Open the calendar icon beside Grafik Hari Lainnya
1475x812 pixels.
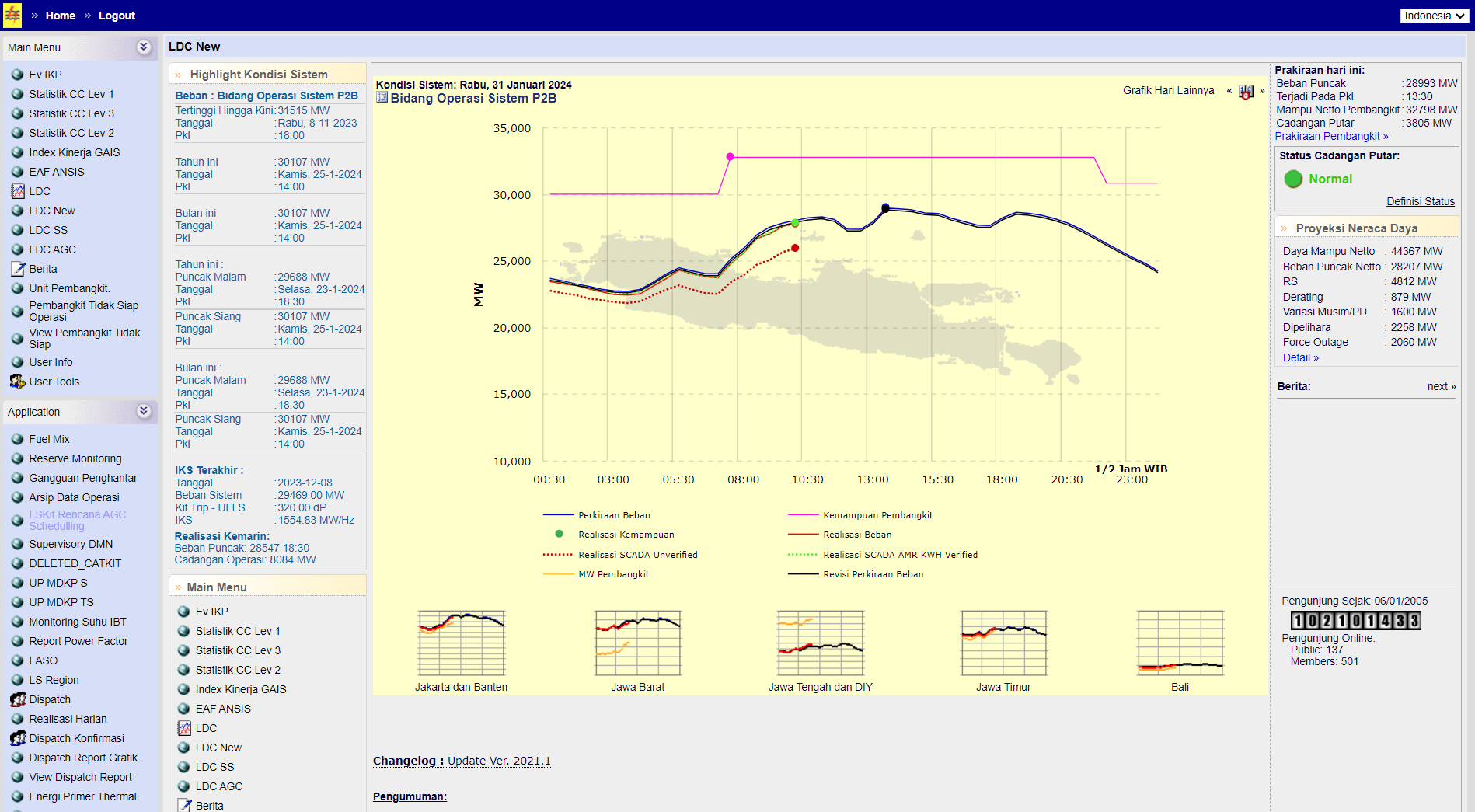point(1246,92)
